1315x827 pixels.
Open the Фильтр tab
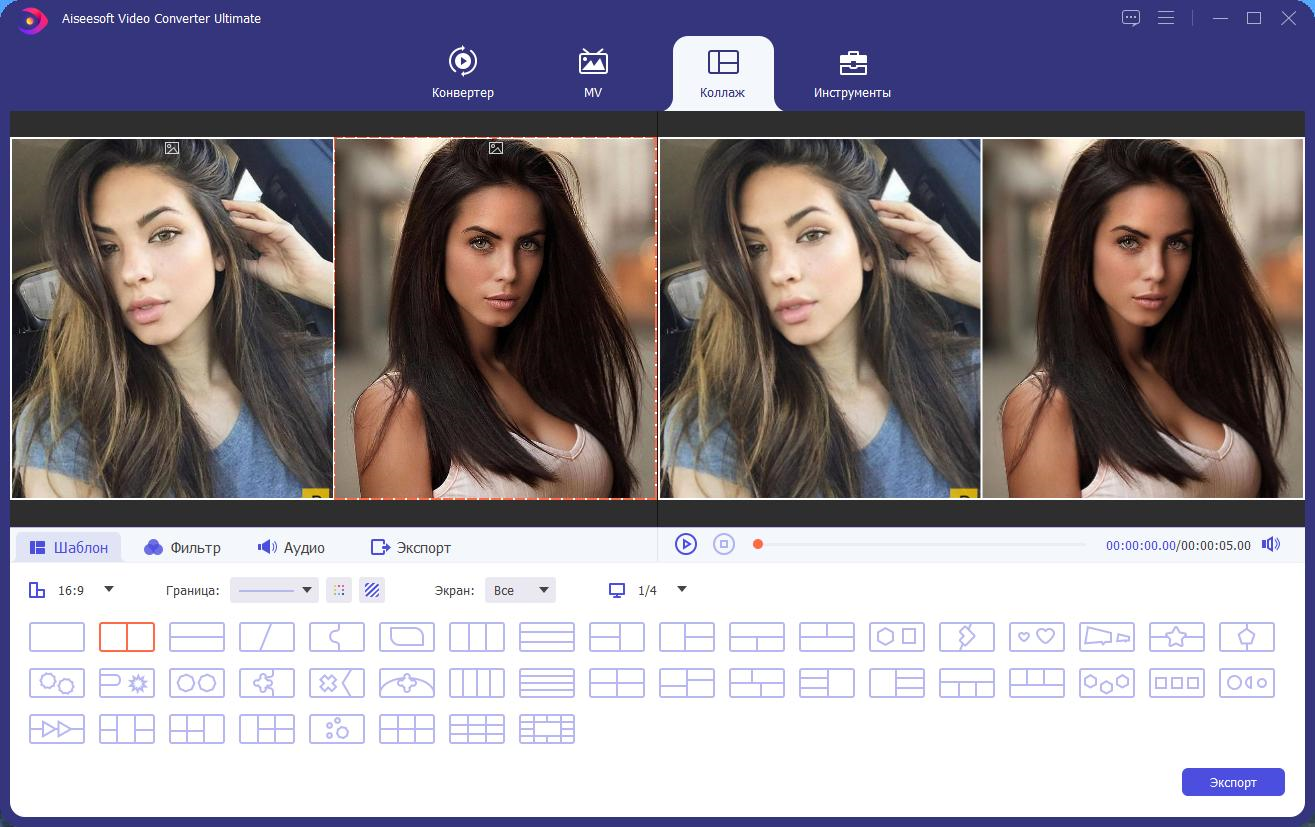click(183, 547)
